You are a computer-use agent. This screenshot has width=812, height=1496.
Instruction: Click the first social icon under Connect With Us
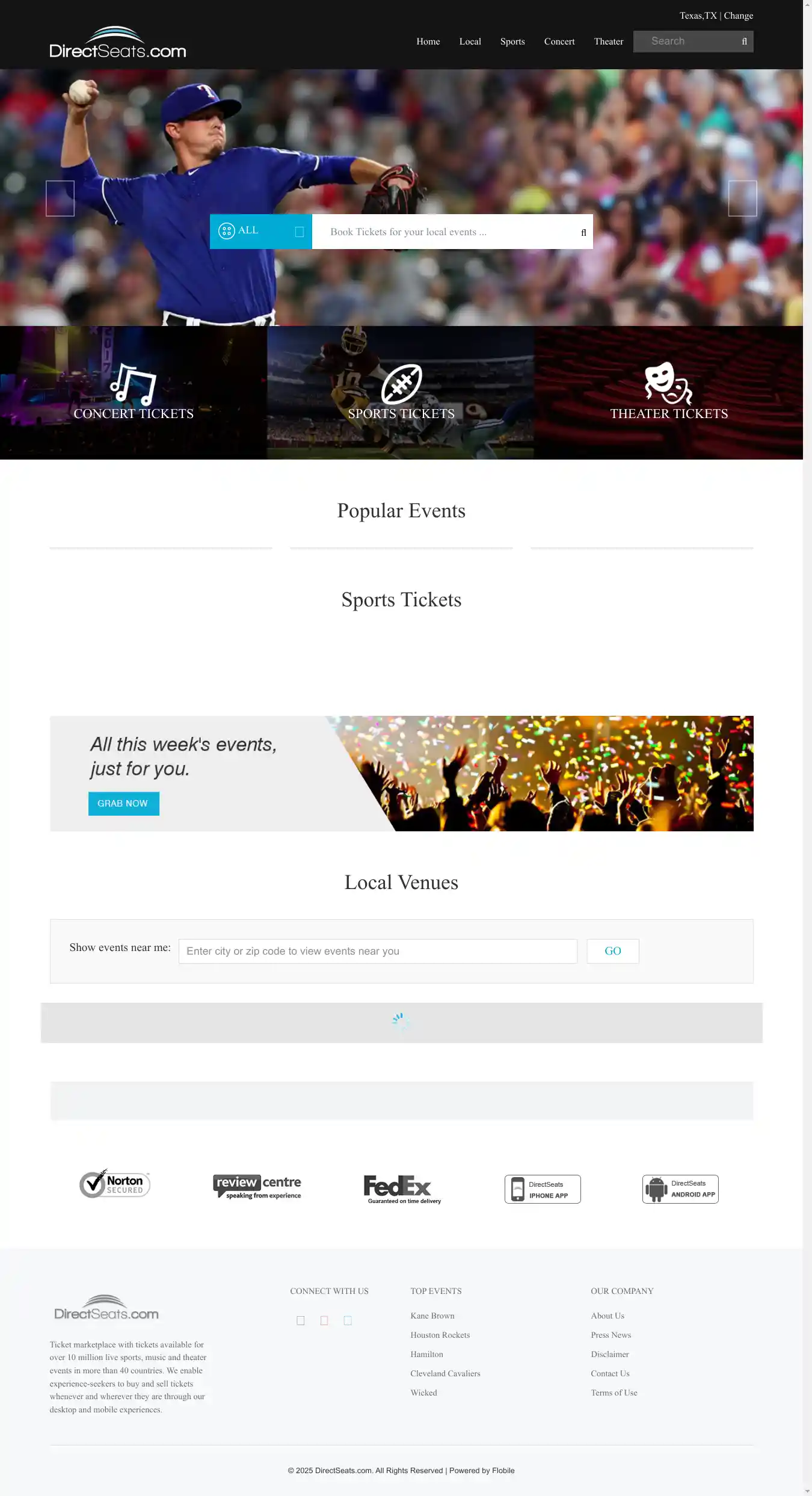[301, 1320]
